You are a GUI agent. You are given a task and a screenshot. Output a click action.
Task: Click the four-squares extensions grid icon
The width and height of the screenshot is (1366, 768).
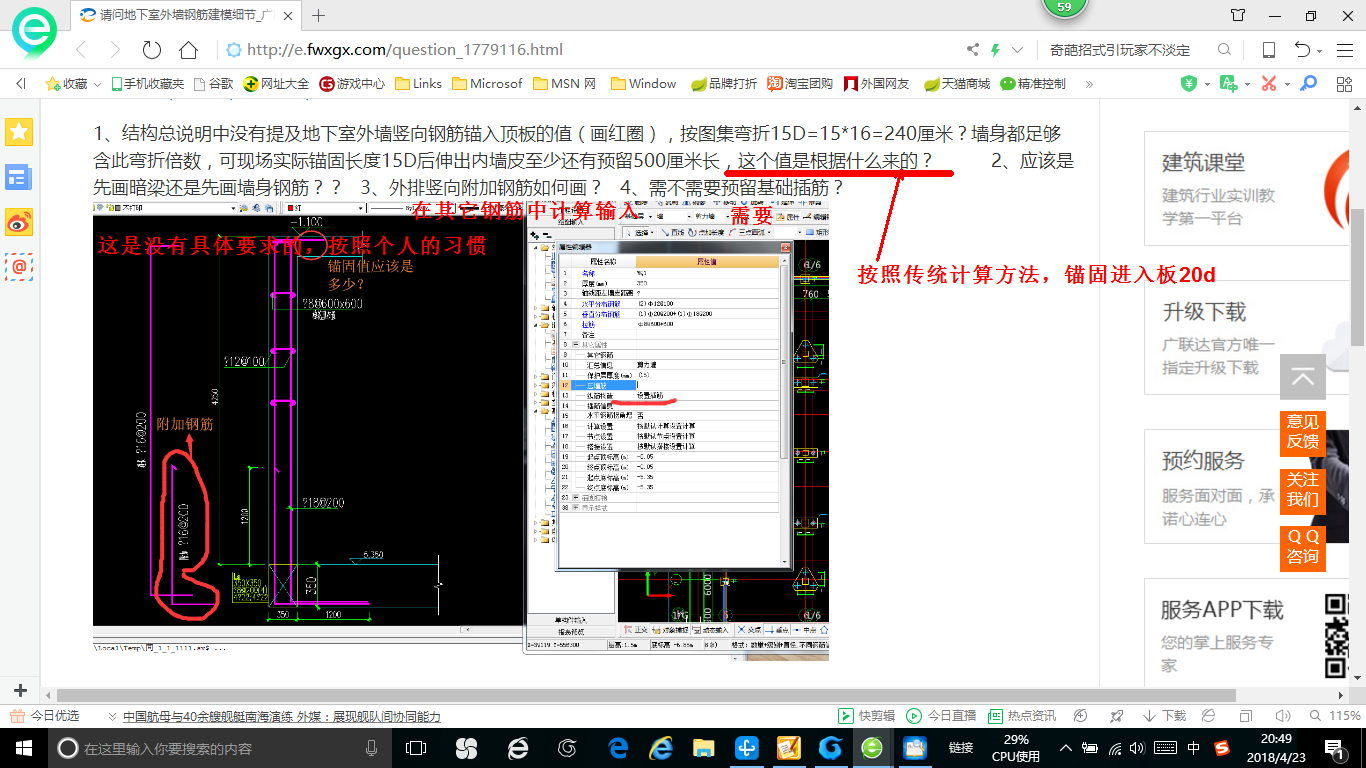point(1343,84)
